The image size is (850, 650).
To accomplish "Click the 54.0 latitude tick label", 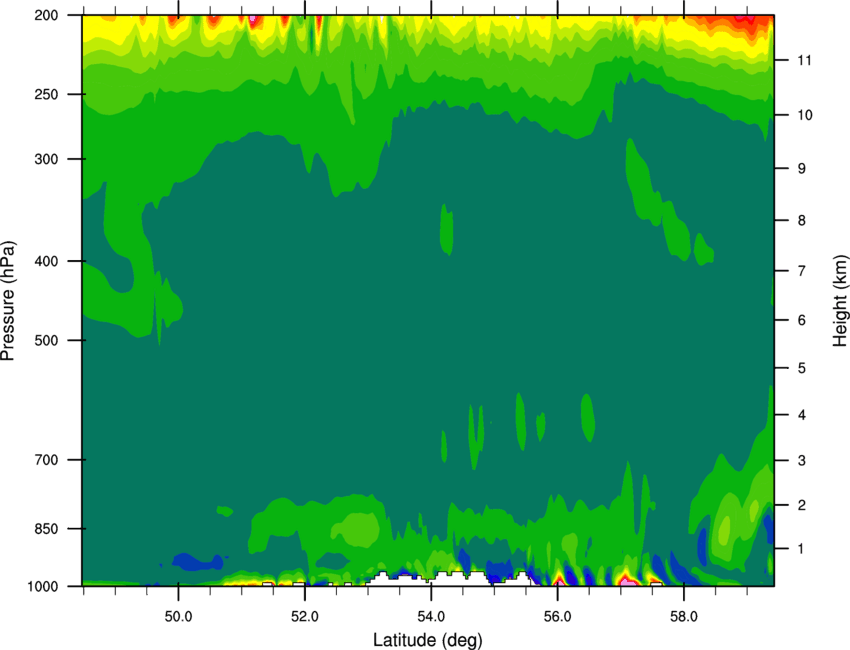I will click(x=432, y=616).
